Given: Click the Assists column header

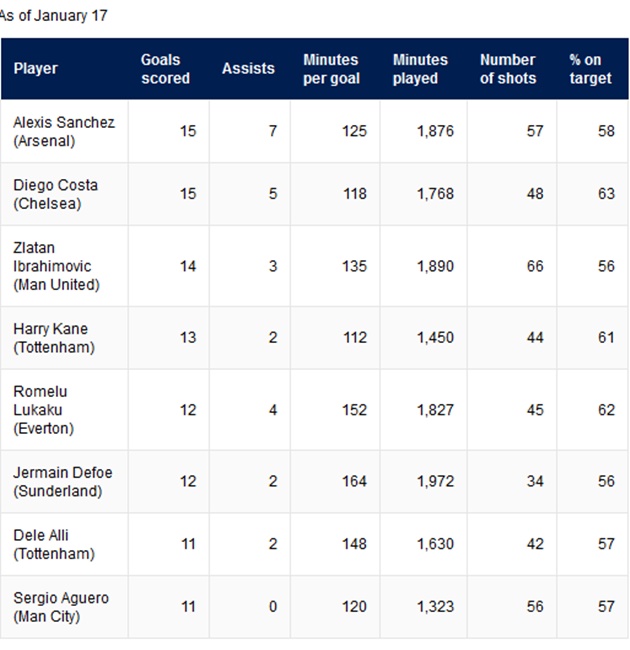Looking at the screenshot, I should click(x=248, y=68).
